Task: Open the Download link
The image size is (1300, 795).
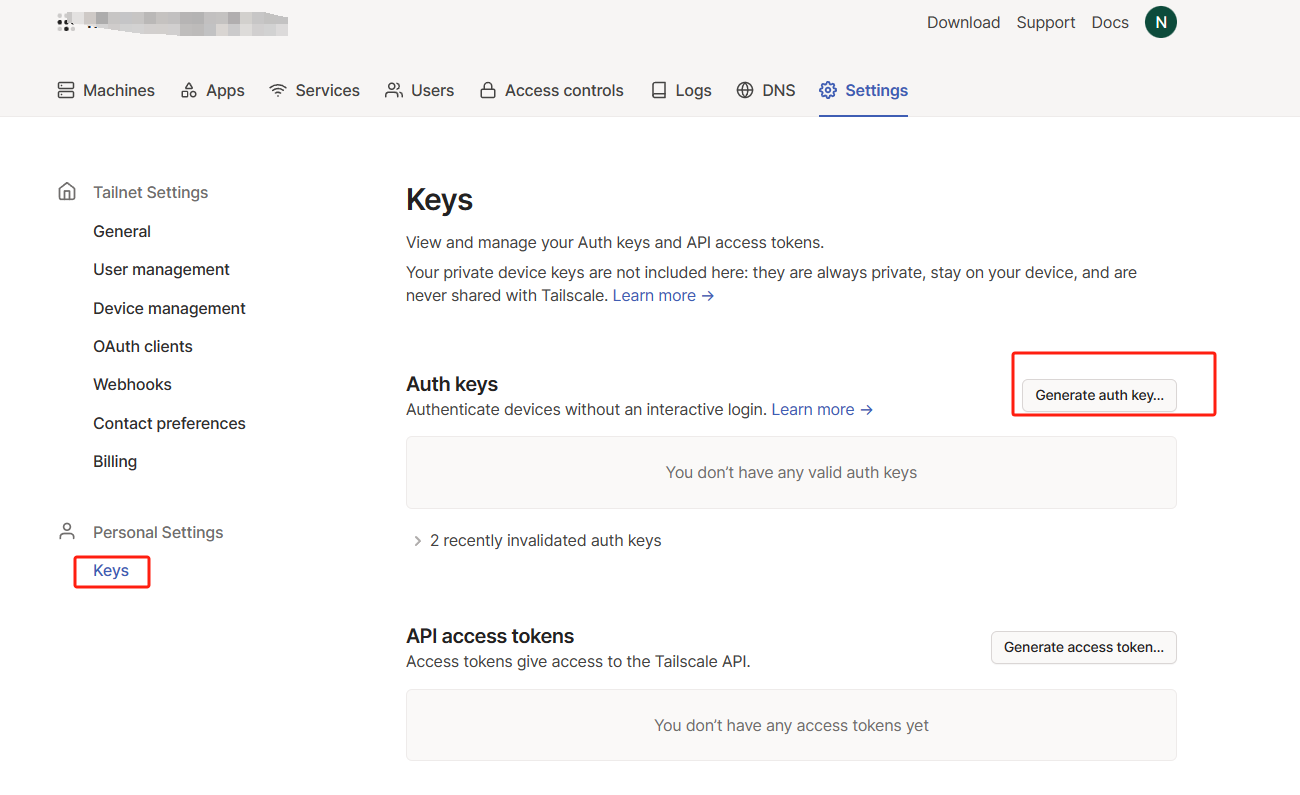Action: pos(963,22)
